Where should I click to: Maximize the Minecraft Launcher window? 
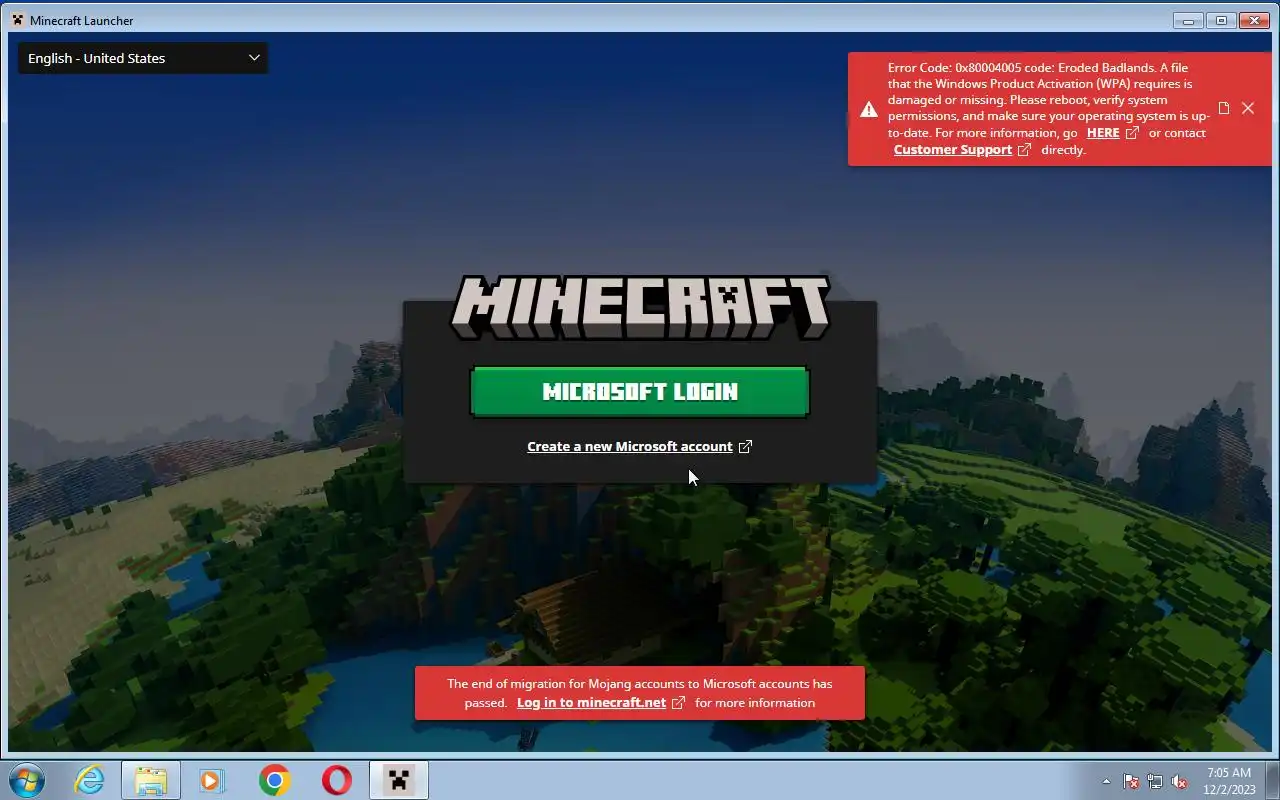click(x=1221, y=20)
